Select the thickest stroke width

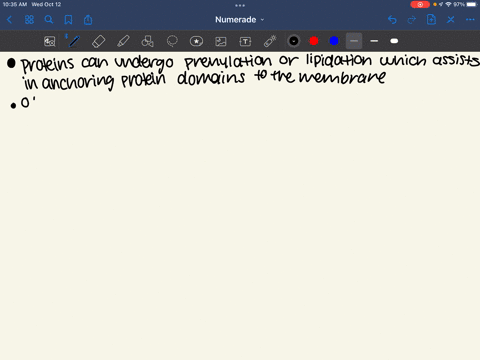click(x=394, y=41)
